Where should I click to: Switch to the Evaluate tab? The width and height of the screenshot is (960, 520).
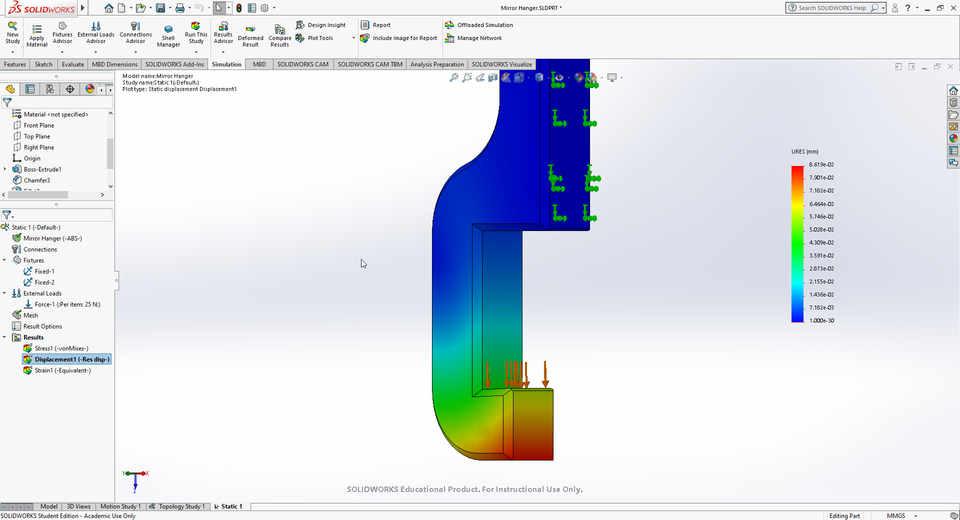click(x=72, y=64)
